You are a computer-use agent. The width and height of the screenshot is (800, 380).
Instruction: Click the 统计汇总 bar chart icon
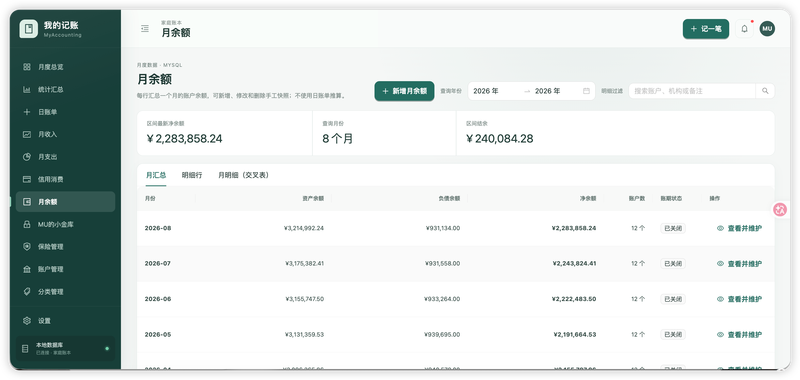[27, 89]
